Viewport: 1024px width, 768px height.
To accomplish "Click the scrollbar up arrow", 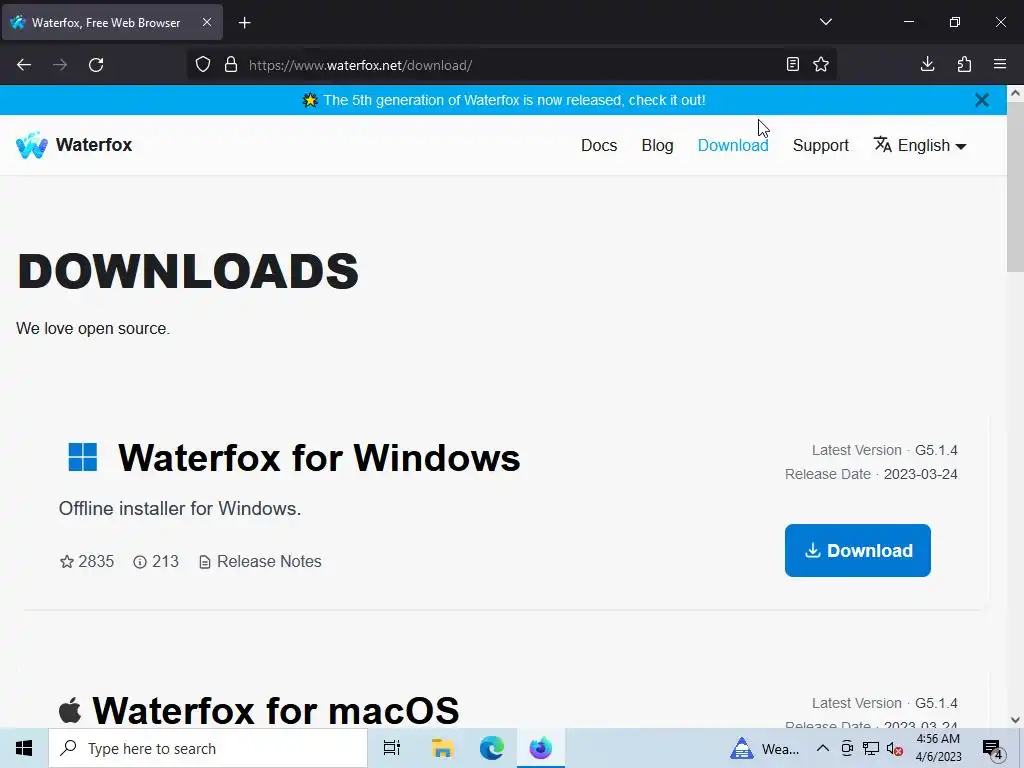I will [x=1015, y=93].
